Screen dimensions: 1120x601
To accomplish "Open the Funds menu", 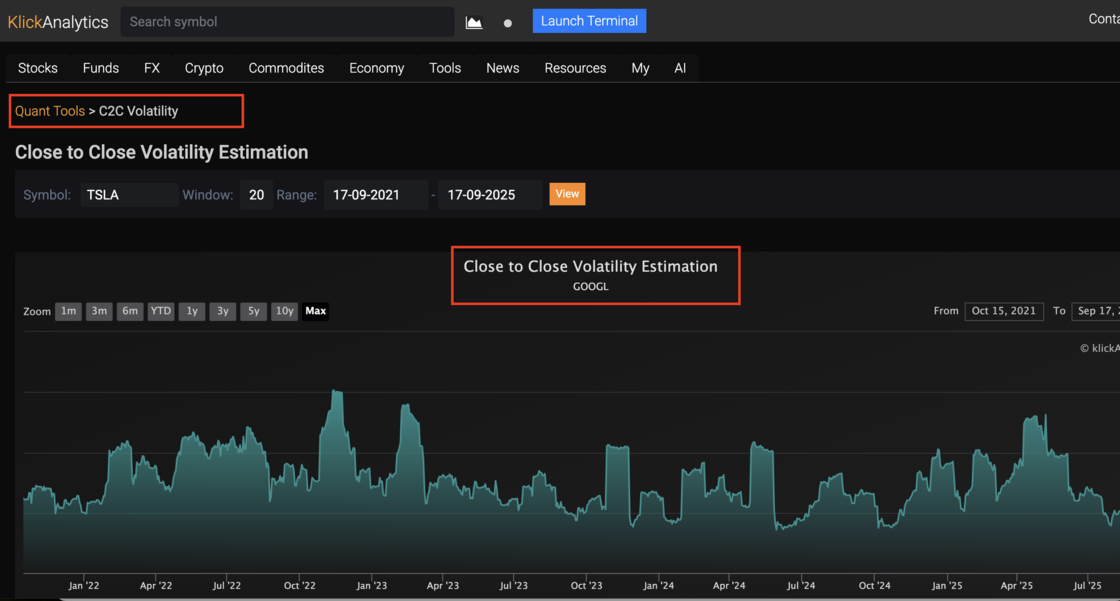I will [x=101, y=68].
